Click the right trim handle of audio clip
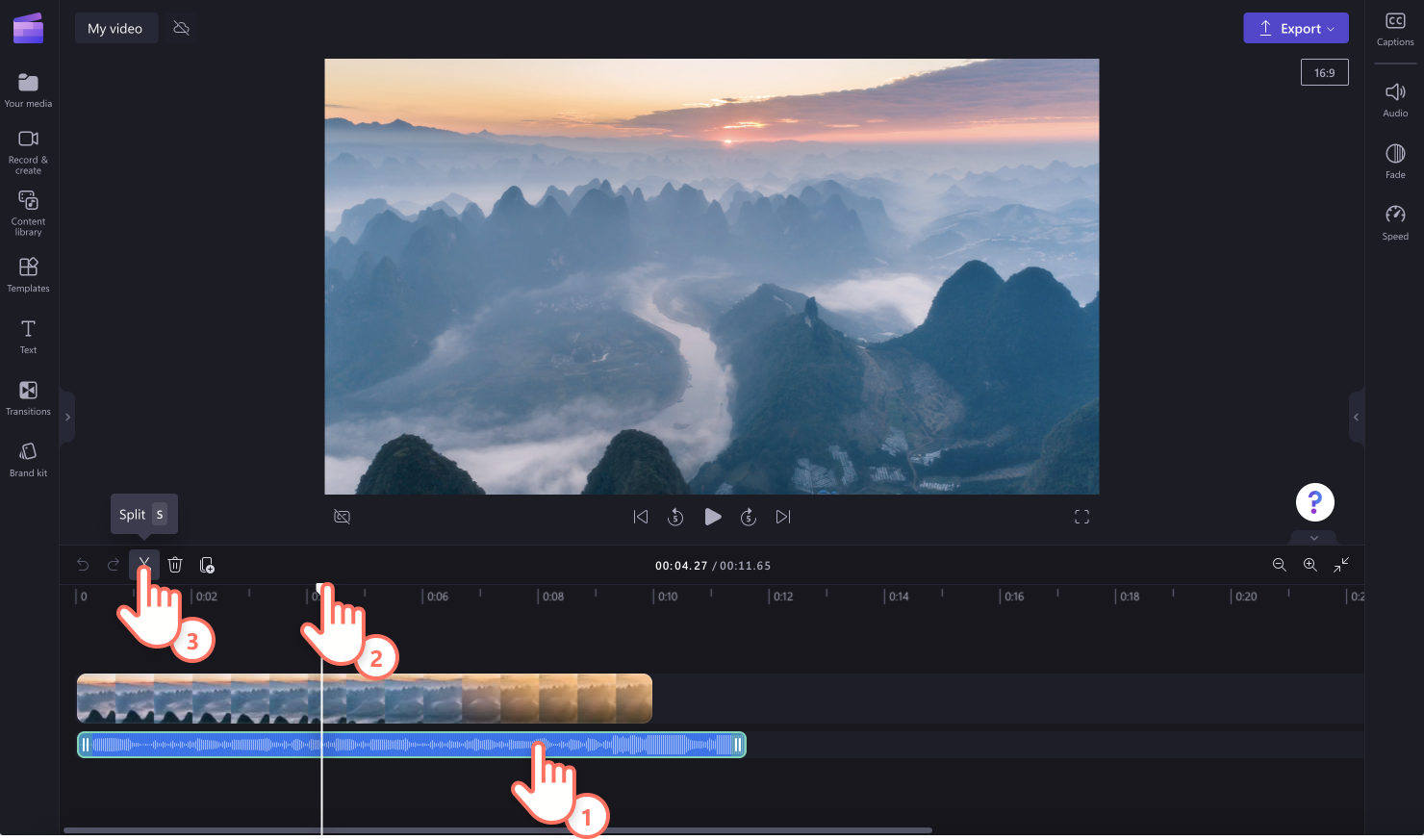The height and width of the screenshot is (840, 1424). [x=738, y=745]
